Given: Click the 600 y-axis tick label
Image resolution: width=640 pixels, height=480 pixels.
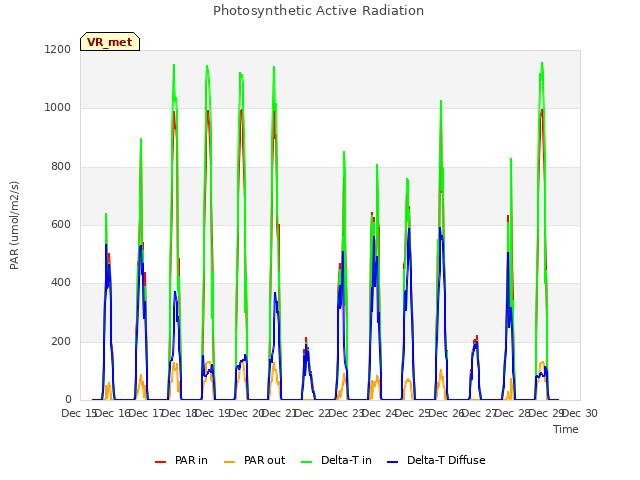Looking at the screenshot, I should point(61,224).
